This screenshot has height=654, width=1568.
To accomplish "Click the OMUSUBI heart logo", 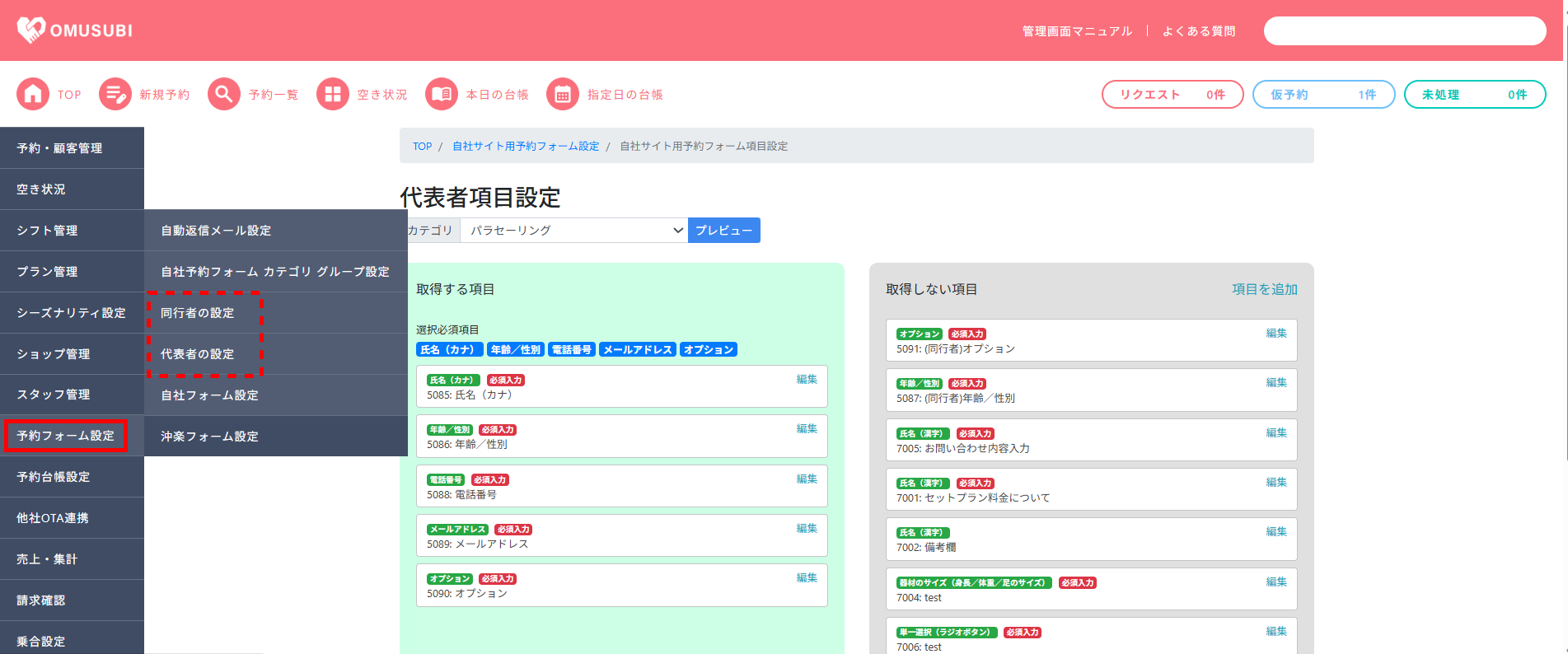I will (x=31, y=30).
